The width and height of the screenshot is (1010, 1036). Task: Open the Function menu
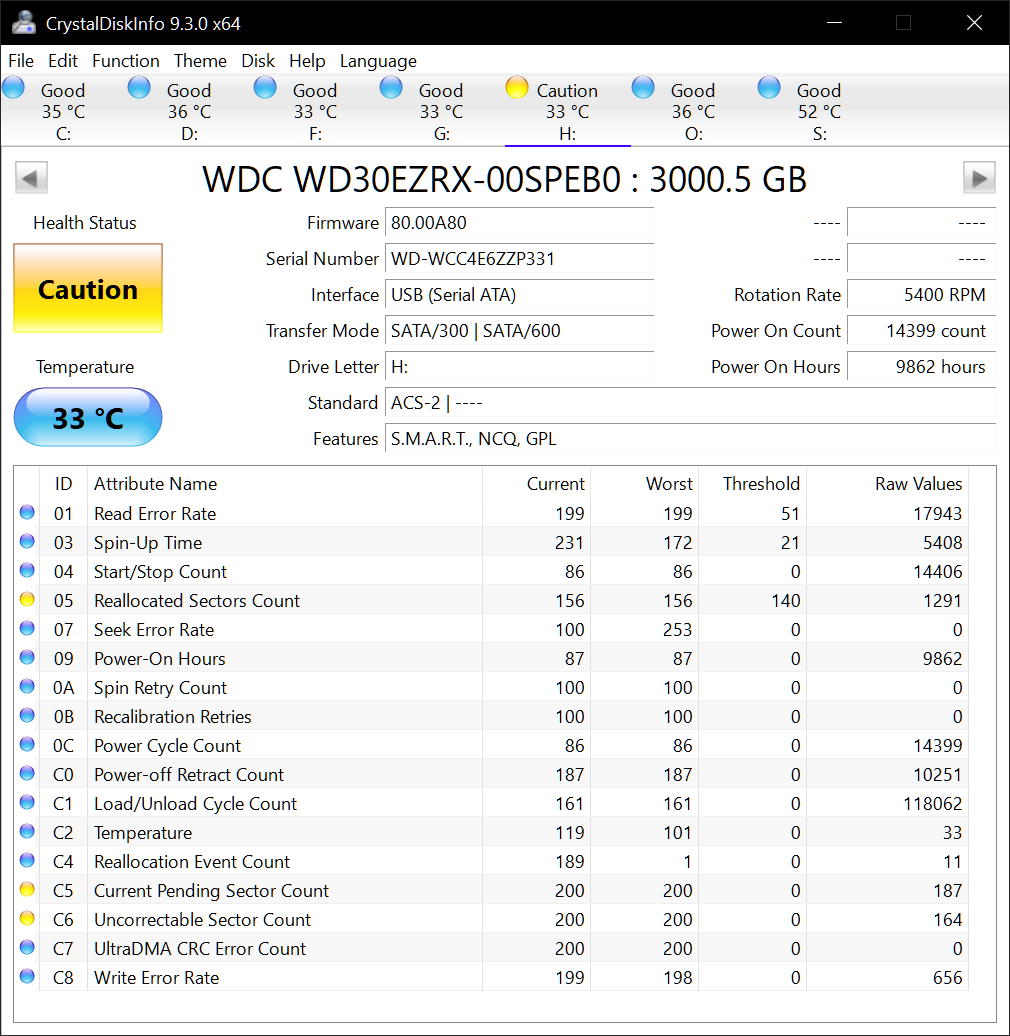click(x=126, y=61)
